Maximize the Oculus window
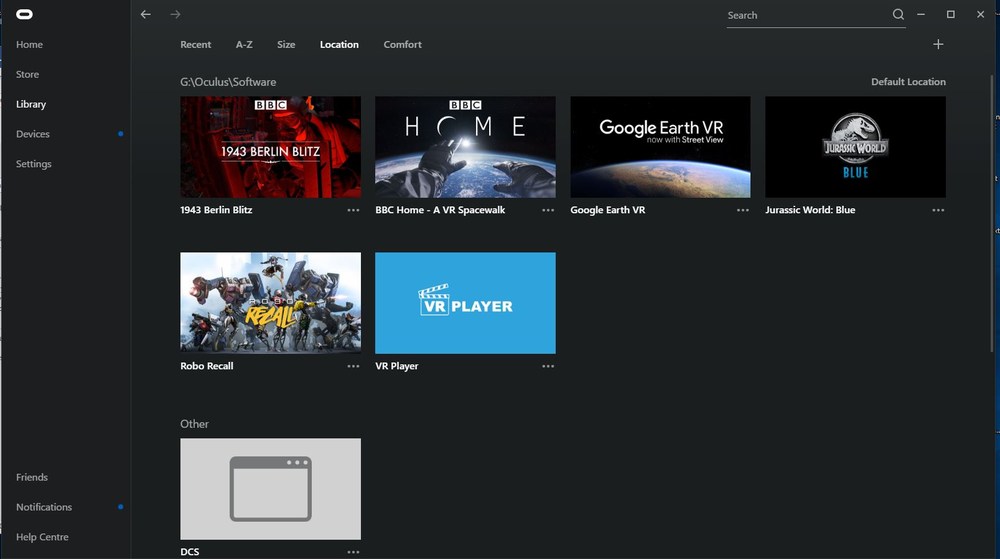 coord(950,14)
